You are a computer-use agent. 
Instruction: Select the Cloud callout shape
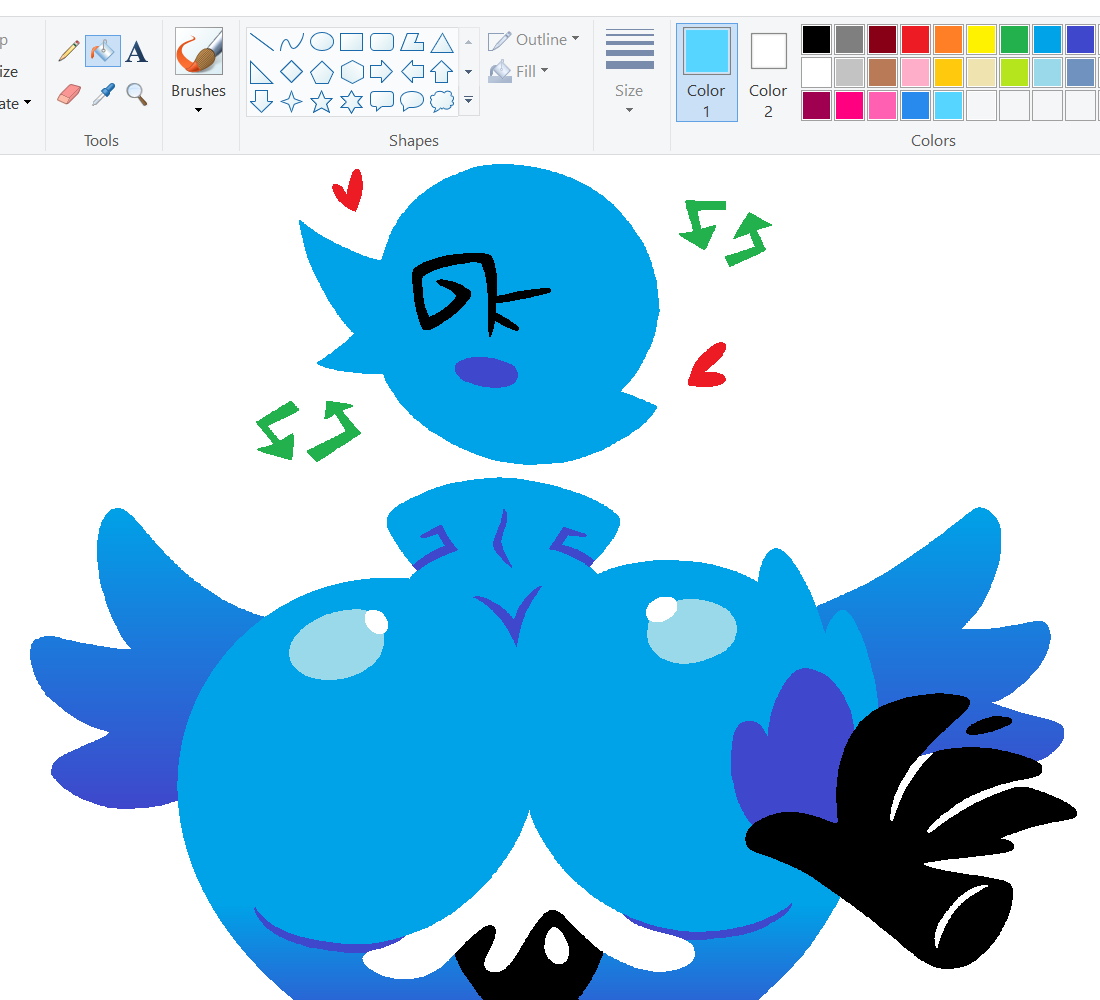coord(442,101)
